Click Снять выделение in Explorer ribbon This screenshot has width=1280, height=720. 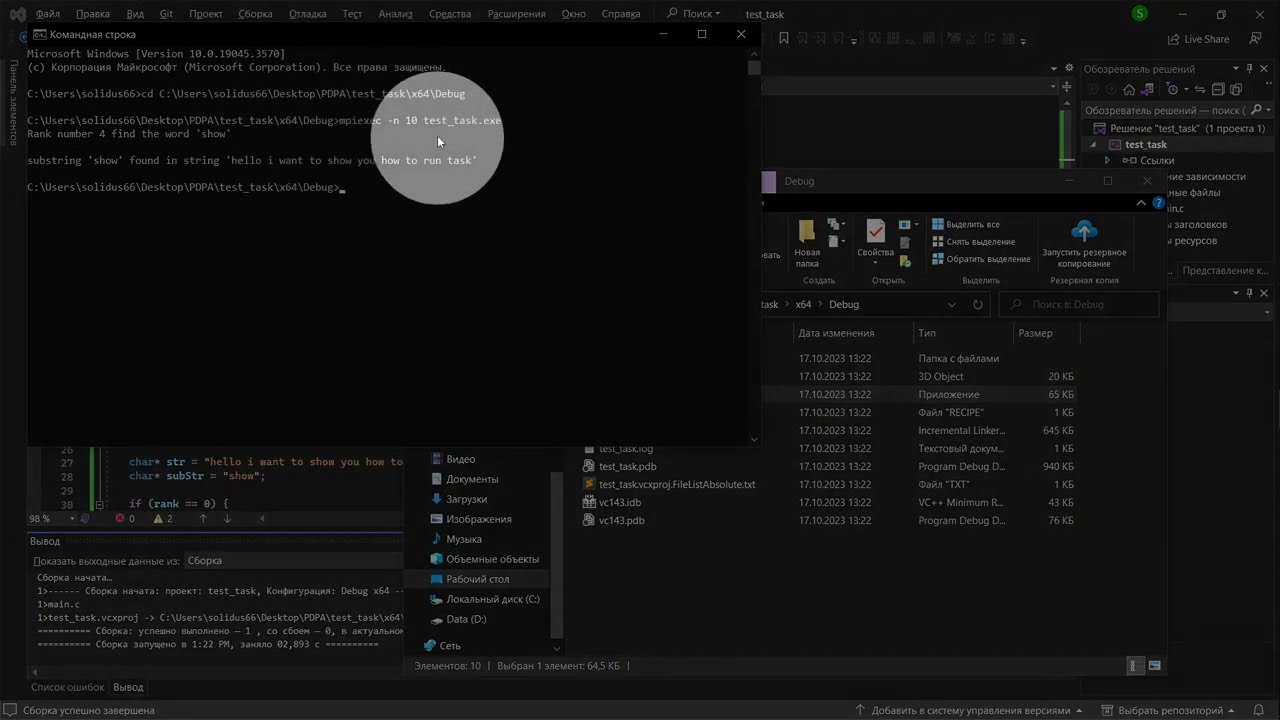coord(973,242)
